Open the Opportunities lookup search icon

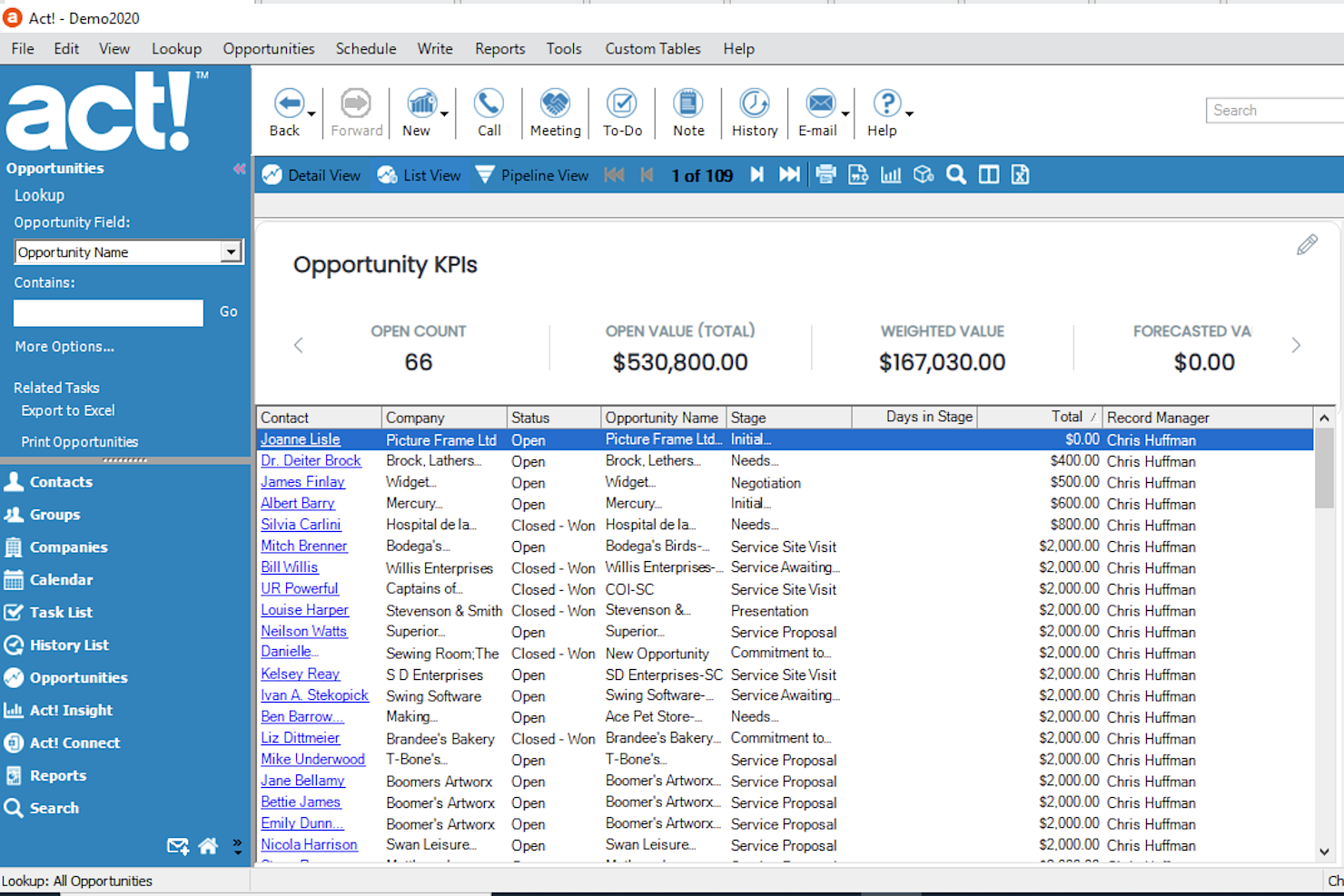(x=955, y=174)
